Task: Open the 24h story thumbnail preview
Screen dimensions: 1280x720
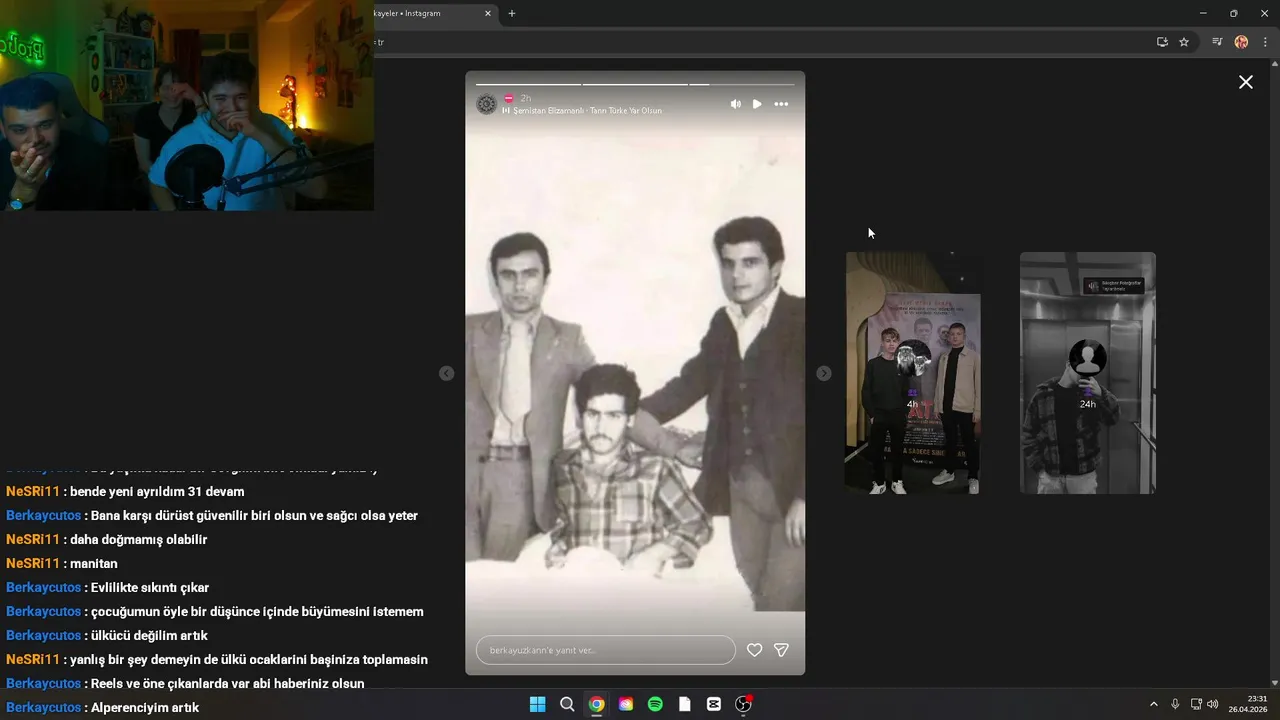Action: coord(1088,373)
